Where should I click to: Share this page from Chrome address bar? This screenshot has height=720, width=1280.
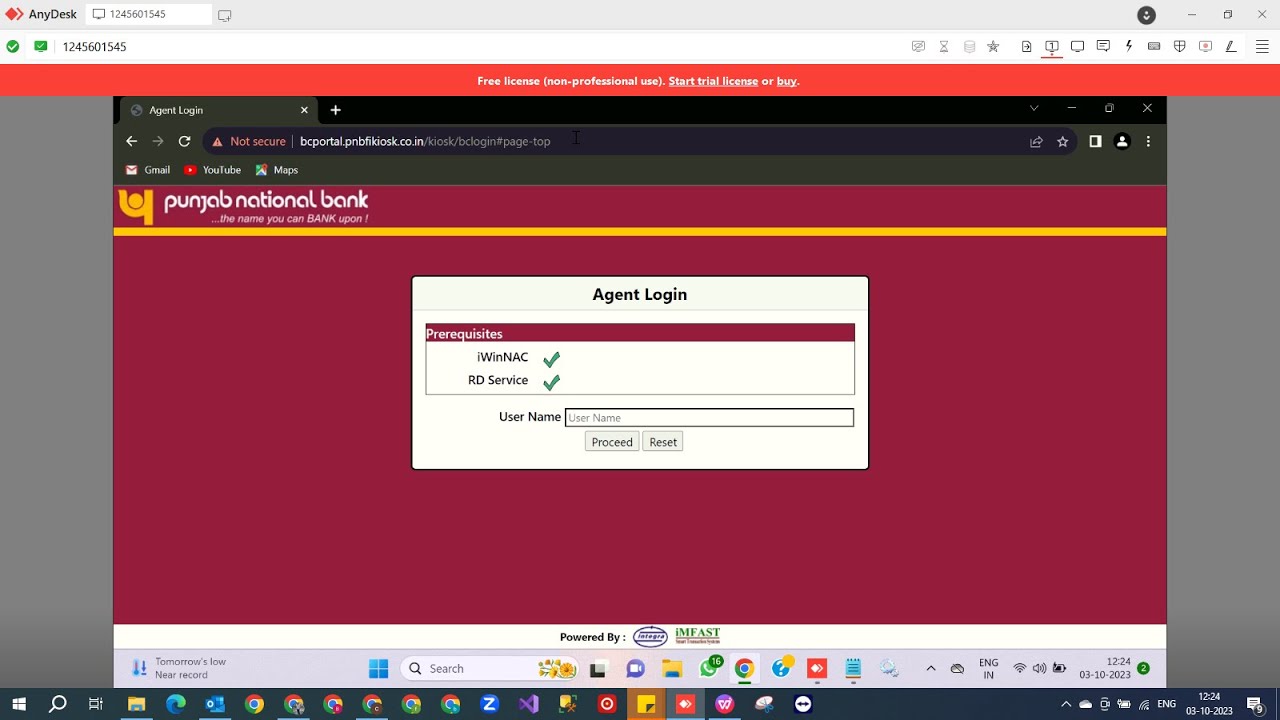[1036, 142]
